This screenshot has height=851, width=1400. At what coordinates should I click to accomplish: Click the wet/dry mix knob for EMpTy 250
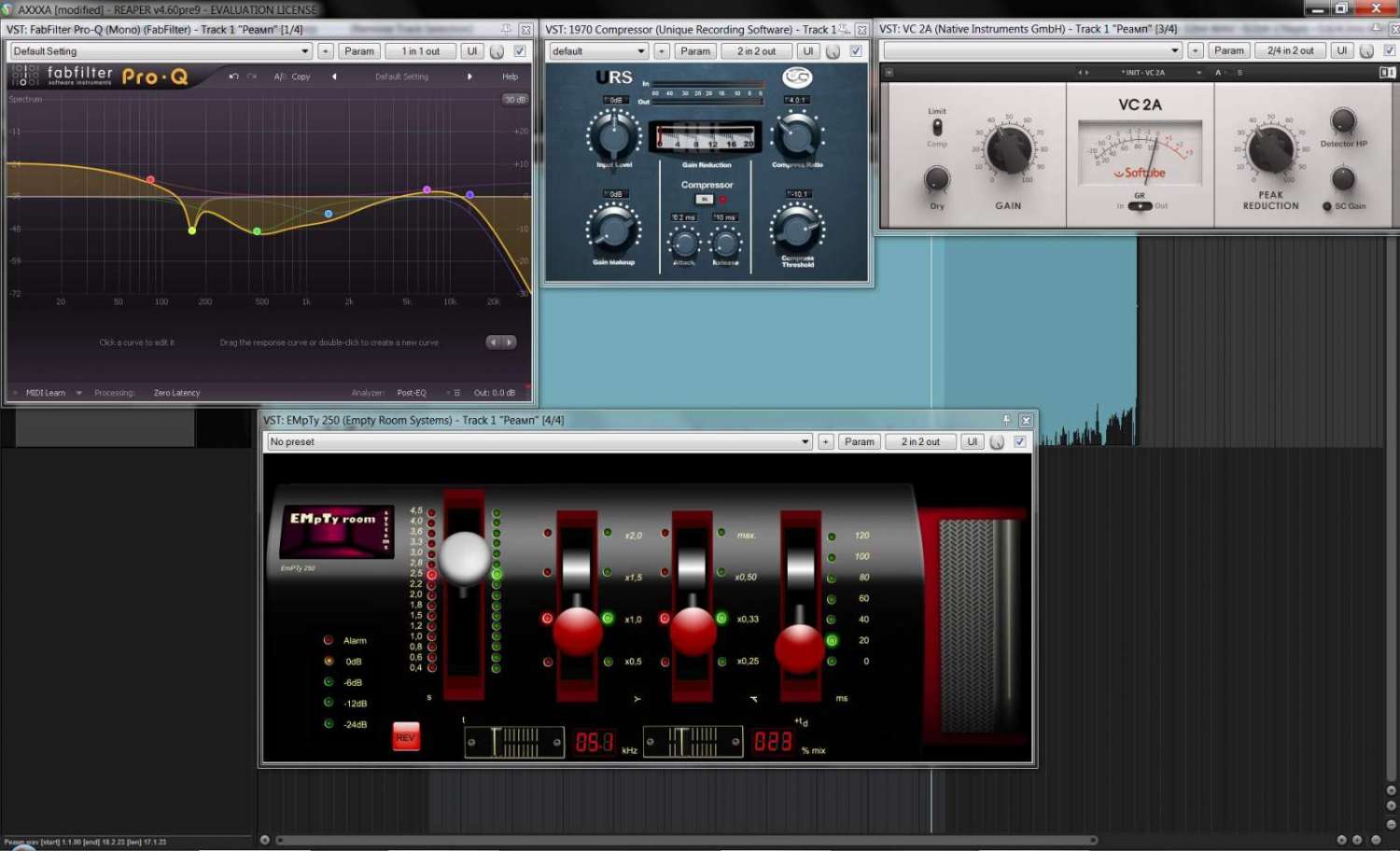(x=693, y=742)
